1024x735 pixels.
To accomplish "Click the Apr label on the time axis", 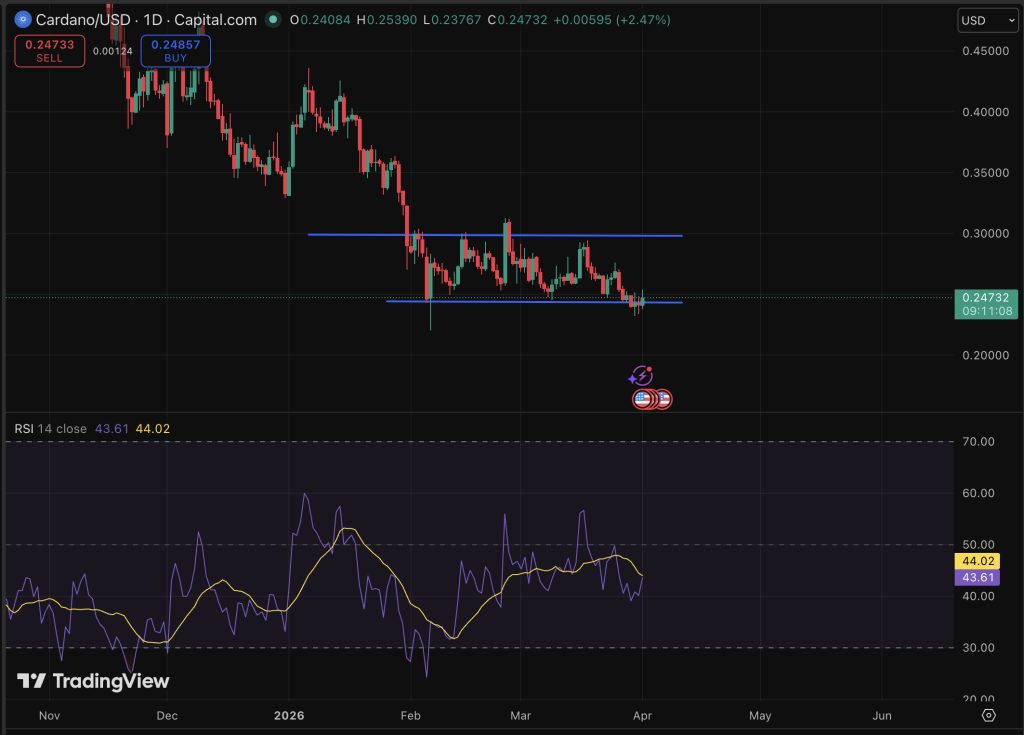I will [x=642, y=716].
